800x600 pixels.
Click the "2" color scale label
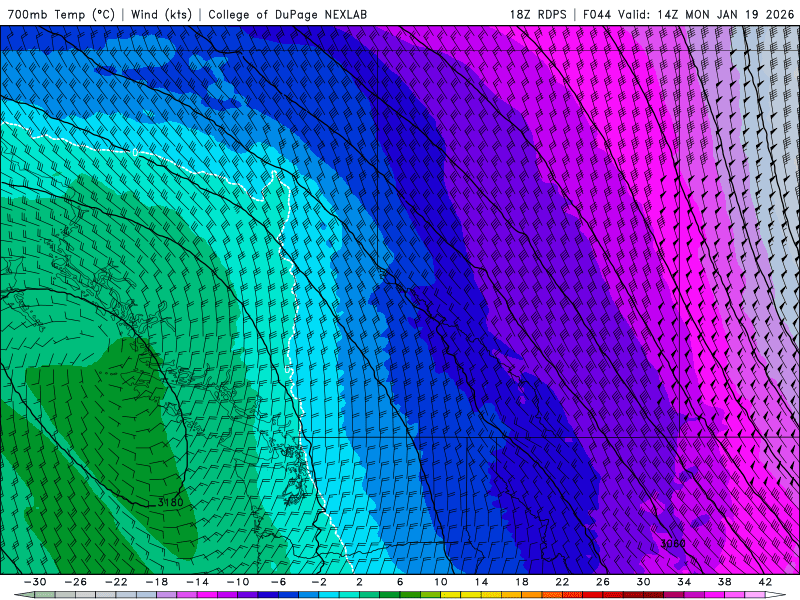click(359, 582)
